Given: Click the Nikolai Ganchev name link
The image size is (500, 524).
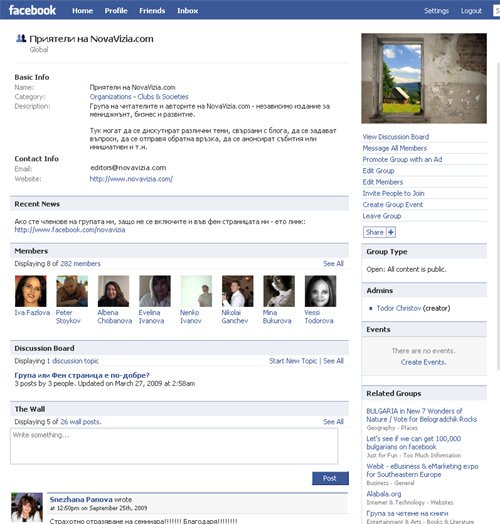Looking at the screenshot, I should (x=235, y=317).
